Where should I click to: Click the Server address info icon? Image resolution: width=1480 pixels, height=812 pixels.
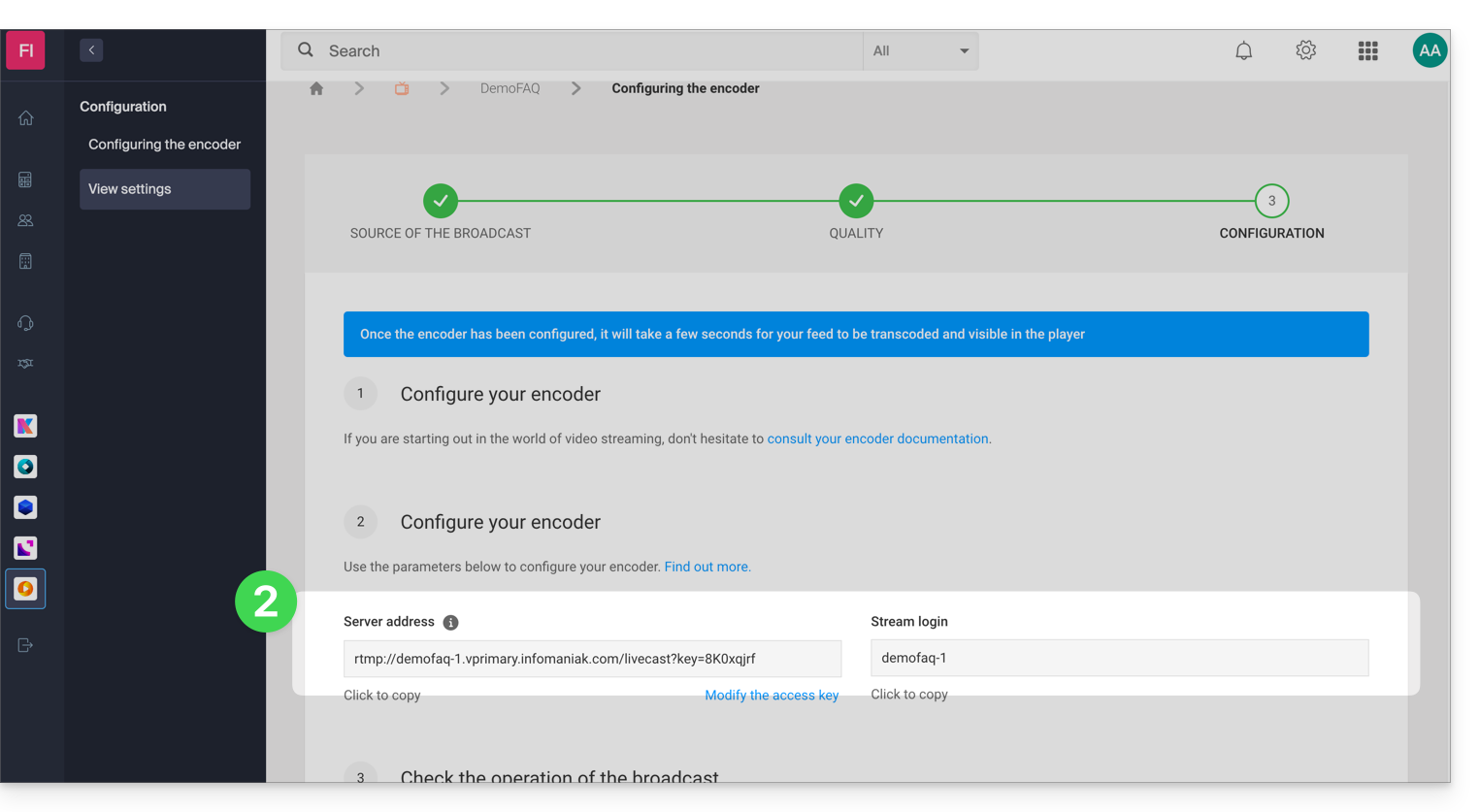[450, 623]
